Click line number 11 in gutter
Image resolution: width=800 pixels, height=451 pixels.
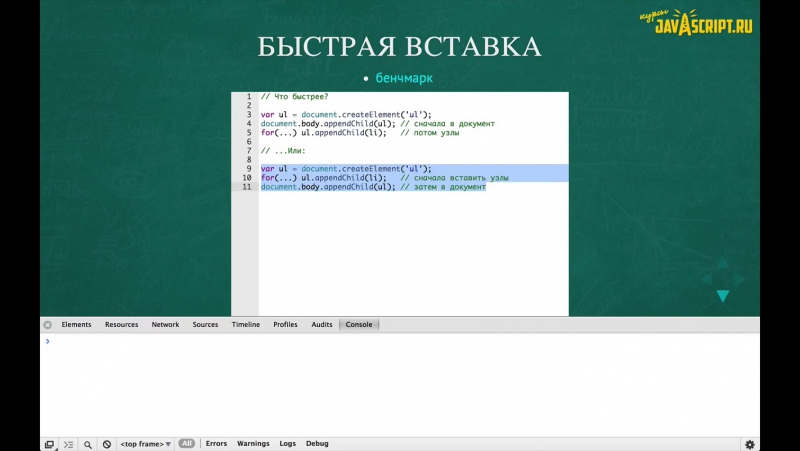click(247, 187)
